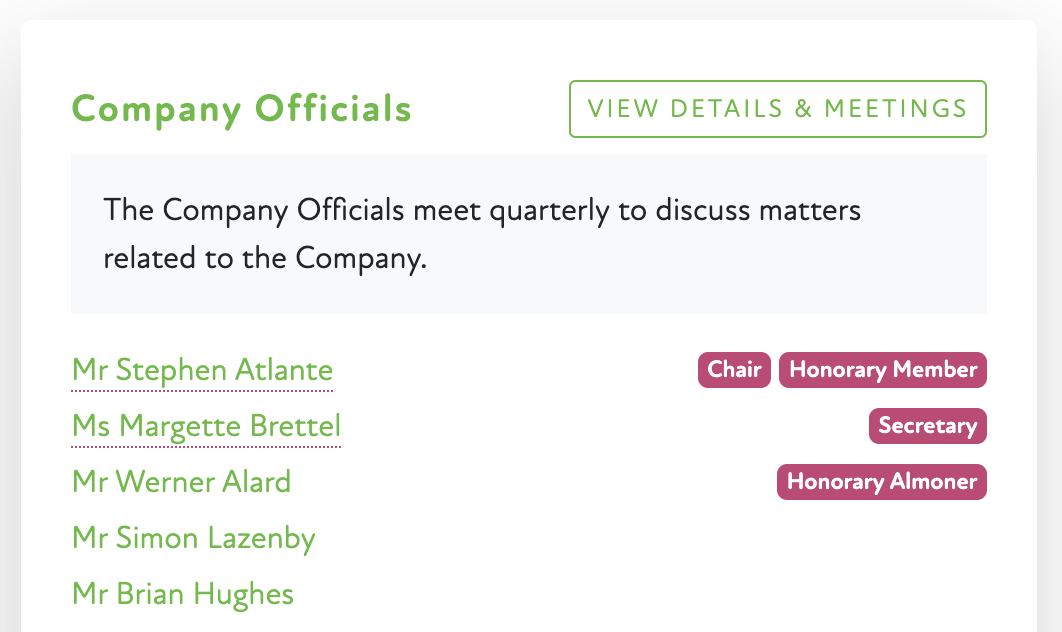Screen dimensions: 1062x632
Task: Open the name link beside the Secretary badge
Action: [206, 426]
